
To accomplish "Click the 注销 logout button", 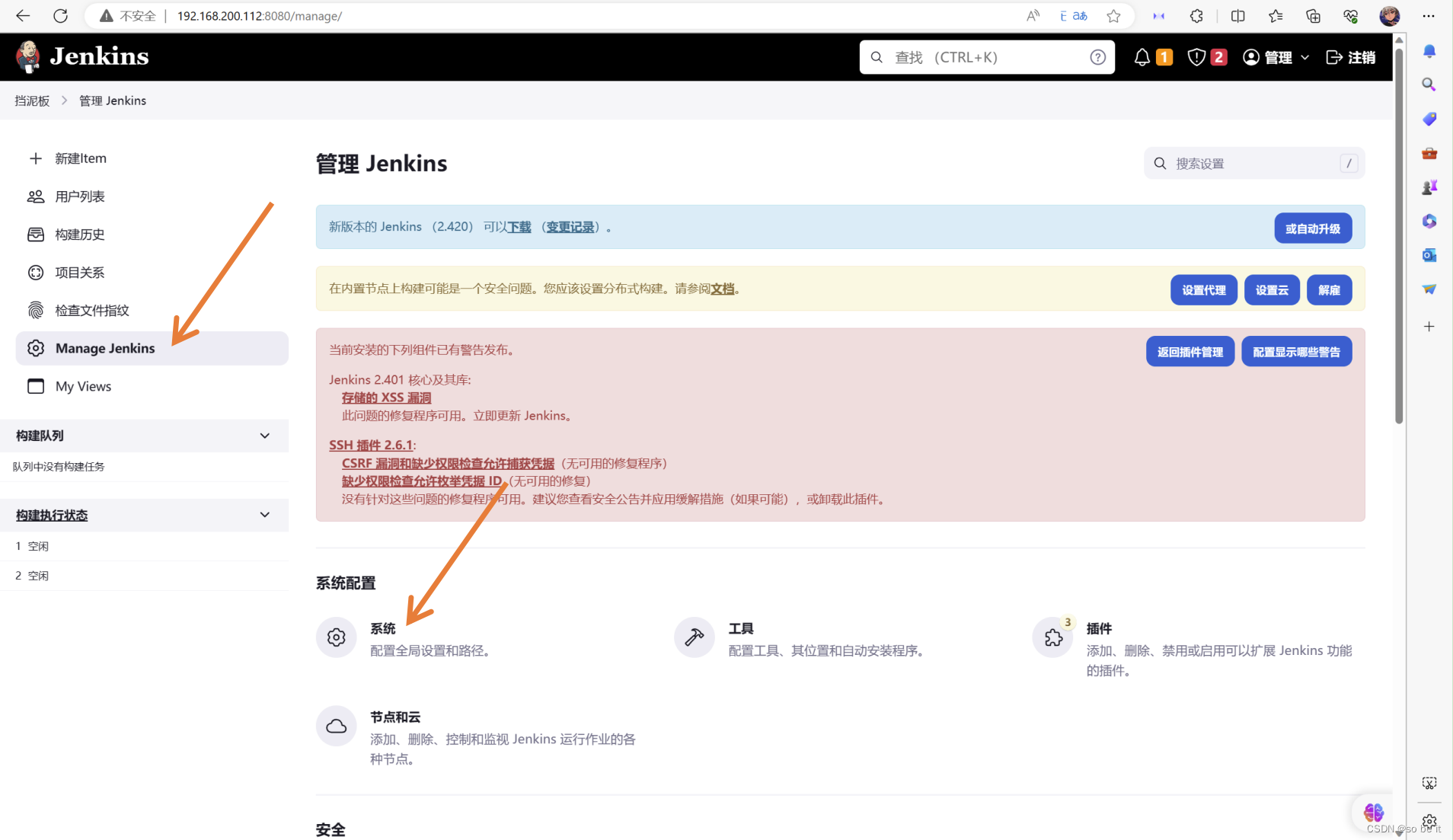I will 1351,57.
